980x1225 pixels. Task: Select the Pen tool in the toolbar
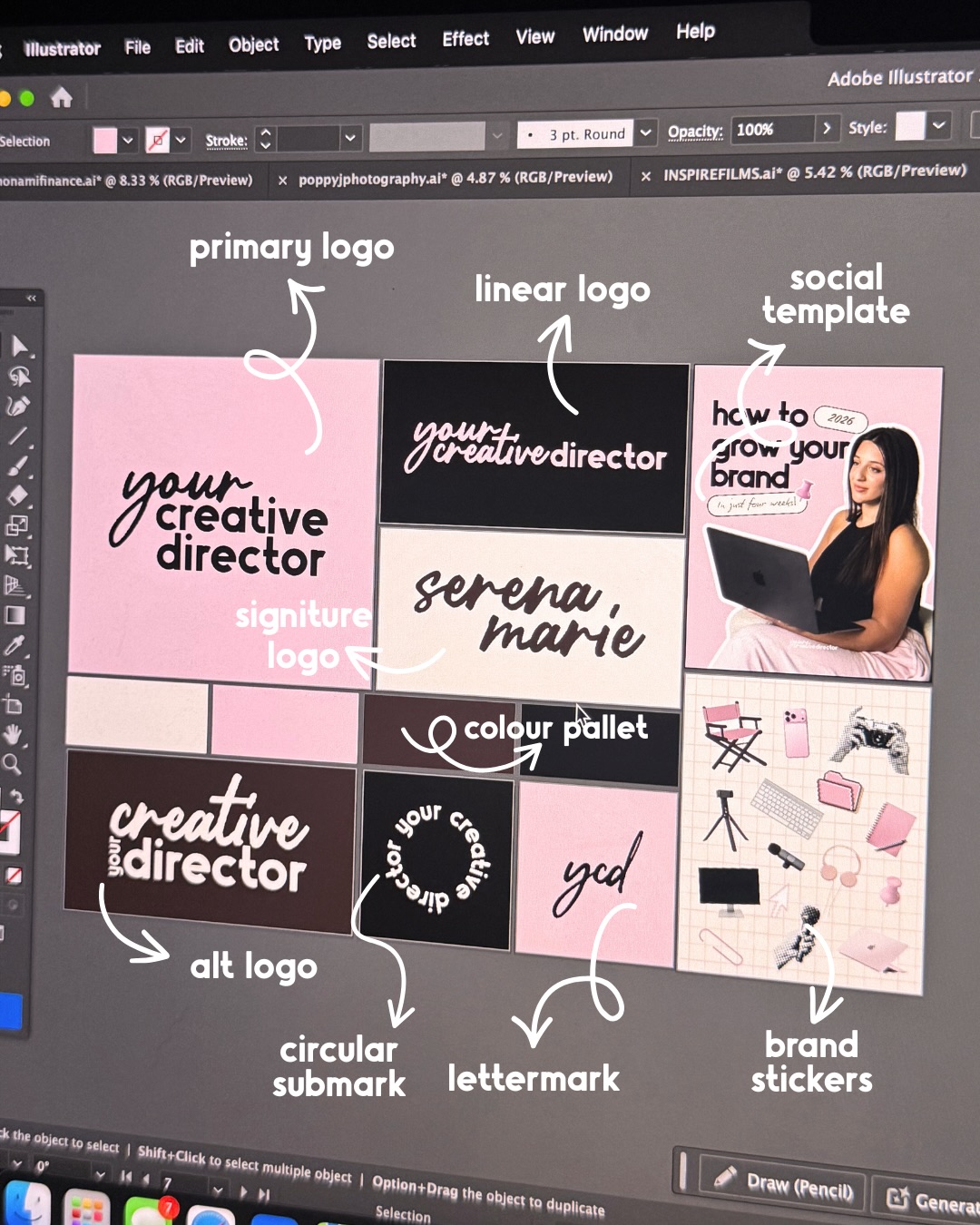[20, 406]
